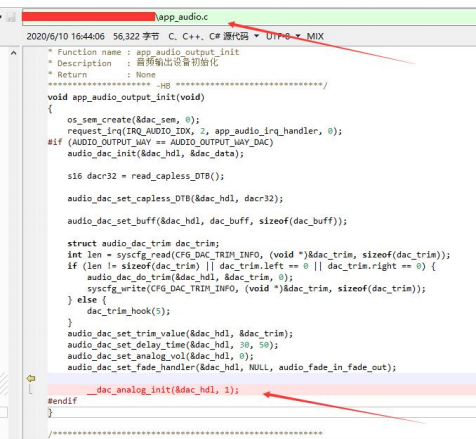Viewport: 476px width, 439px height.
Task: Open dropdown arrow left of the save icon
Action: pyautogui.click(x=1, y=17)
